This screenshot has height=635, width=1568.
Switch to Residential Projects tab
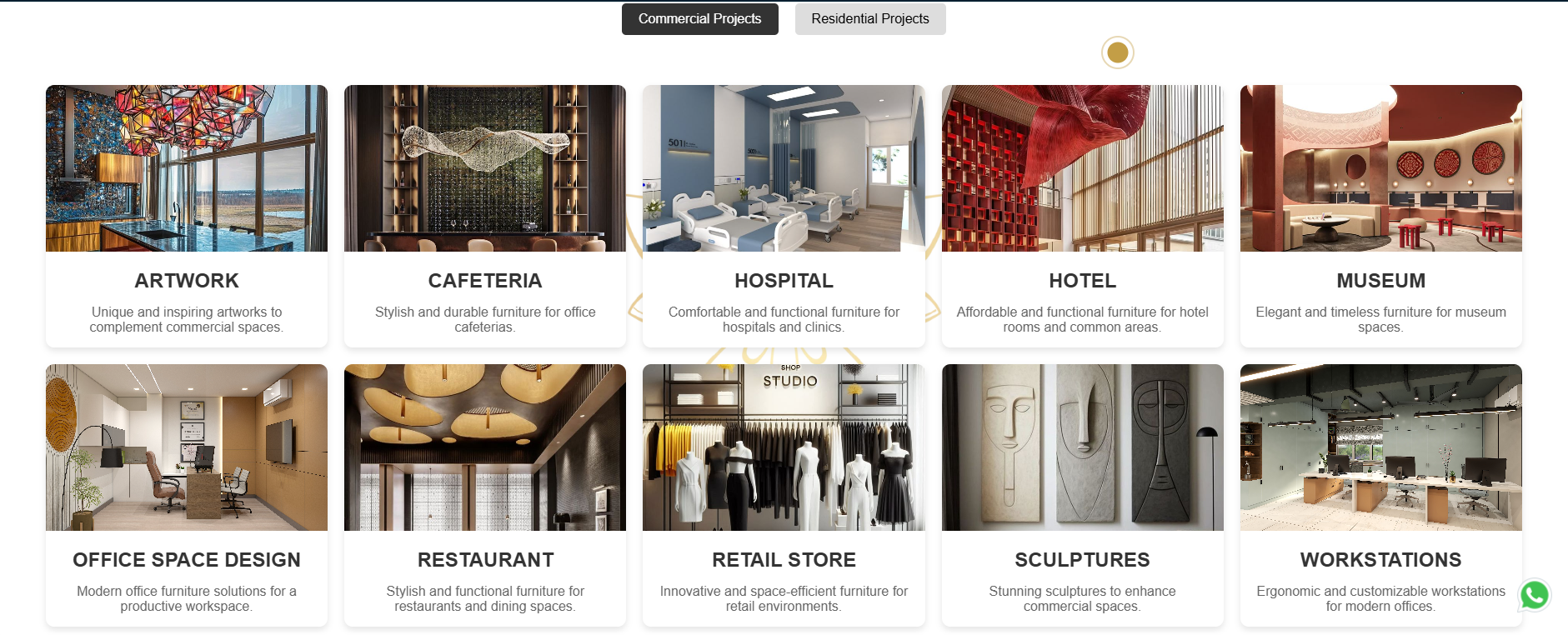(870, 19)
